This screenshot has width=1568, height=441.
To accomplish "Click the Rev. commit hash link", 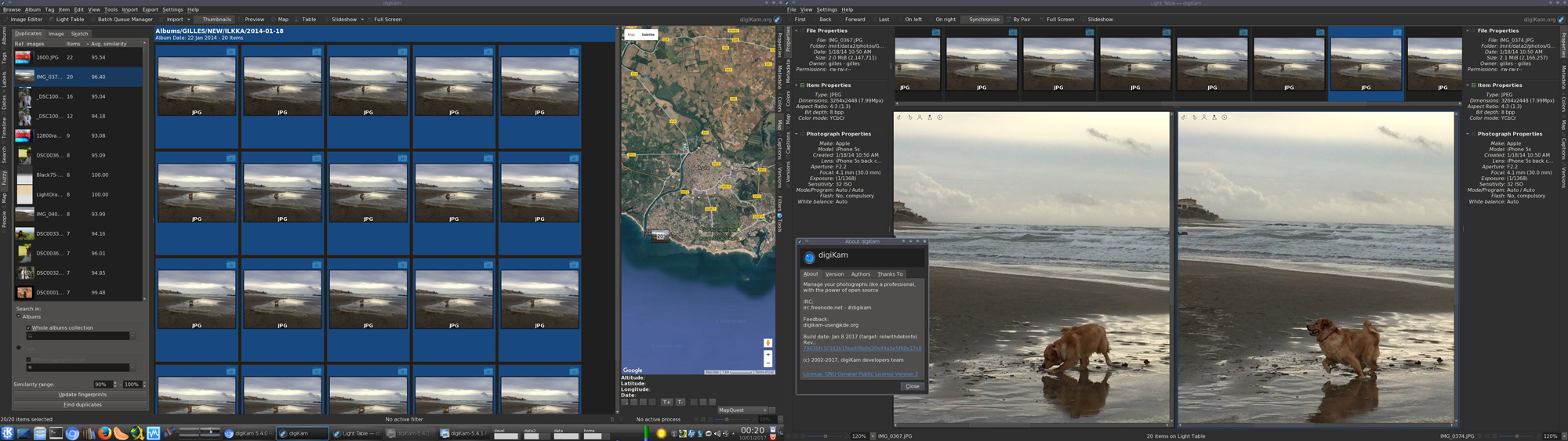I will [x=862, y=349].
